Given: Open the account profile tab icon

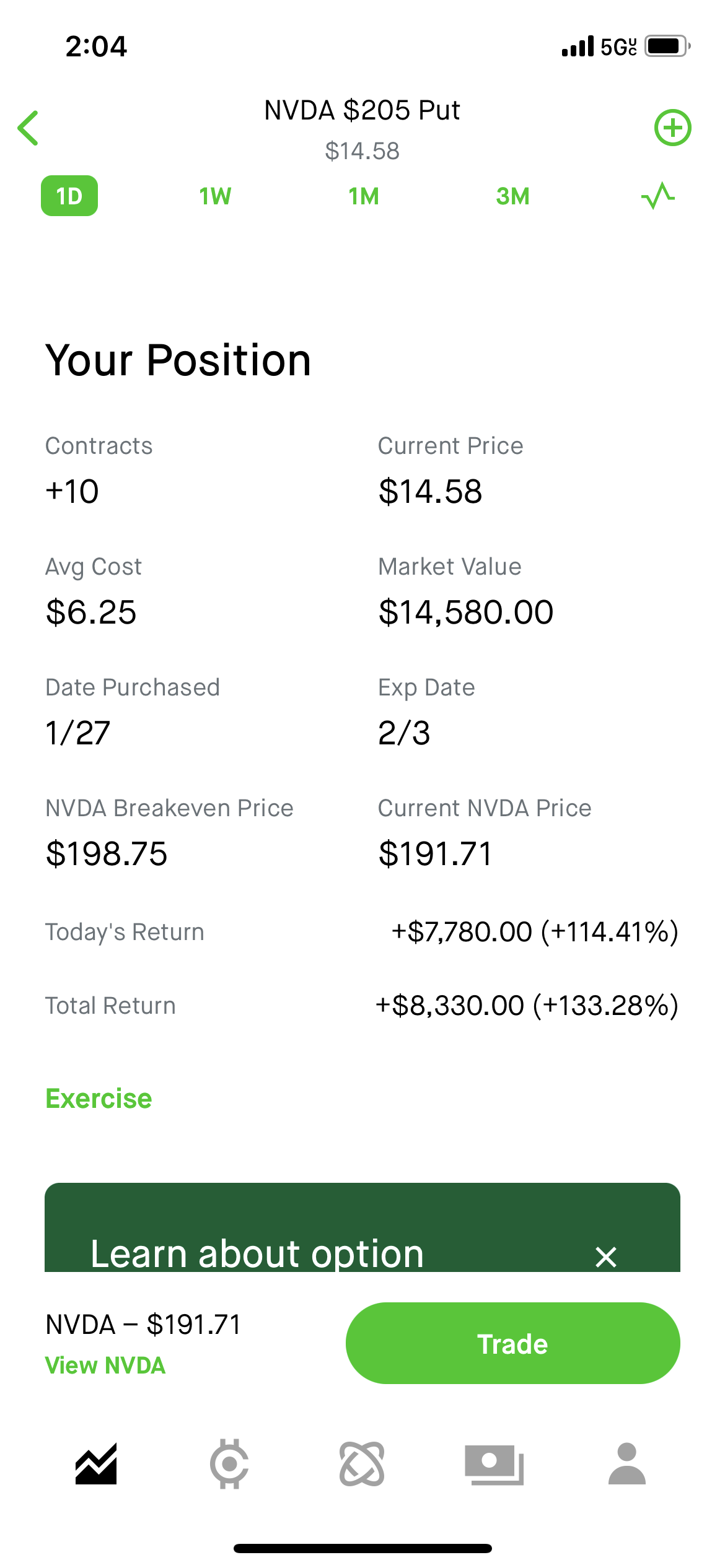Looking at the screenshot, I should (x=627, y=1464).
